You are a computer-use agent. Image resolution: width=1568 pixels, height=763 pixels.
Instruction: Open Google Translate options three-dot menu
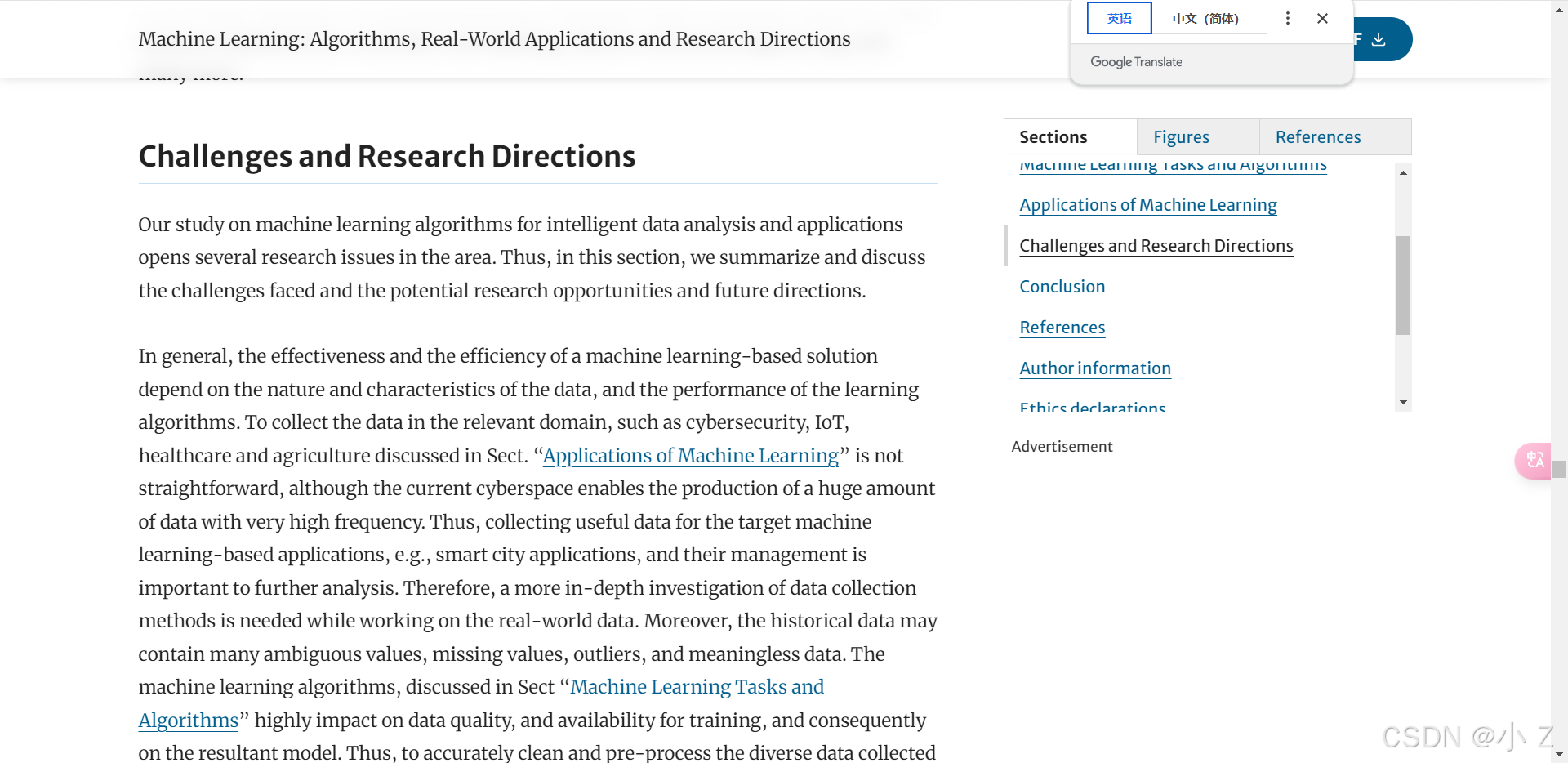(x=1288, y=18)
